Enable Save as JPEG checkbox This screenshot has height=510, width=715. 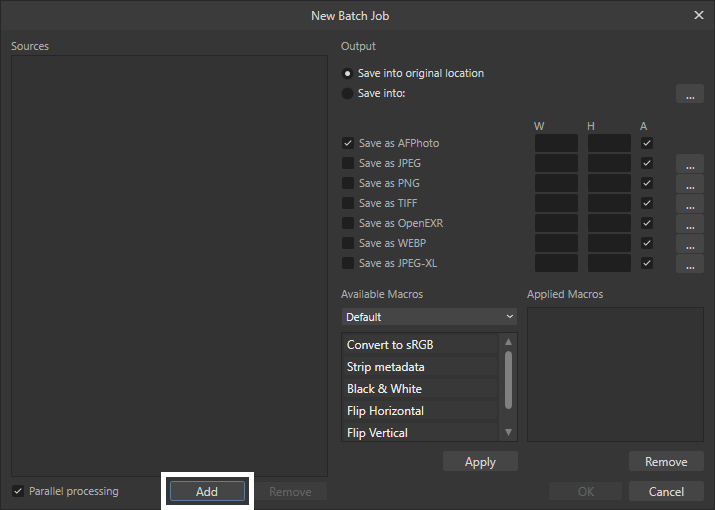[x=348, y=163]
